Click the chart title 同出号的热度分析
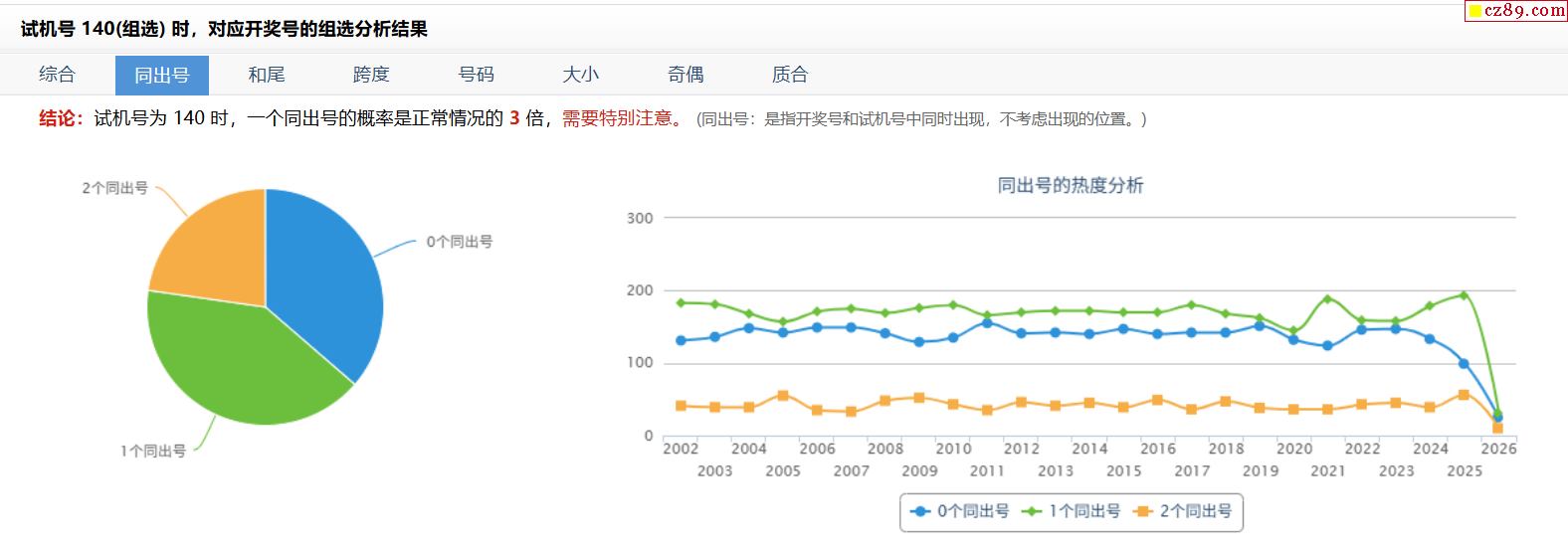Image resolution: width=1568 pixels, height=552 pixels. pyautogui.click(x=1071, y=186)
